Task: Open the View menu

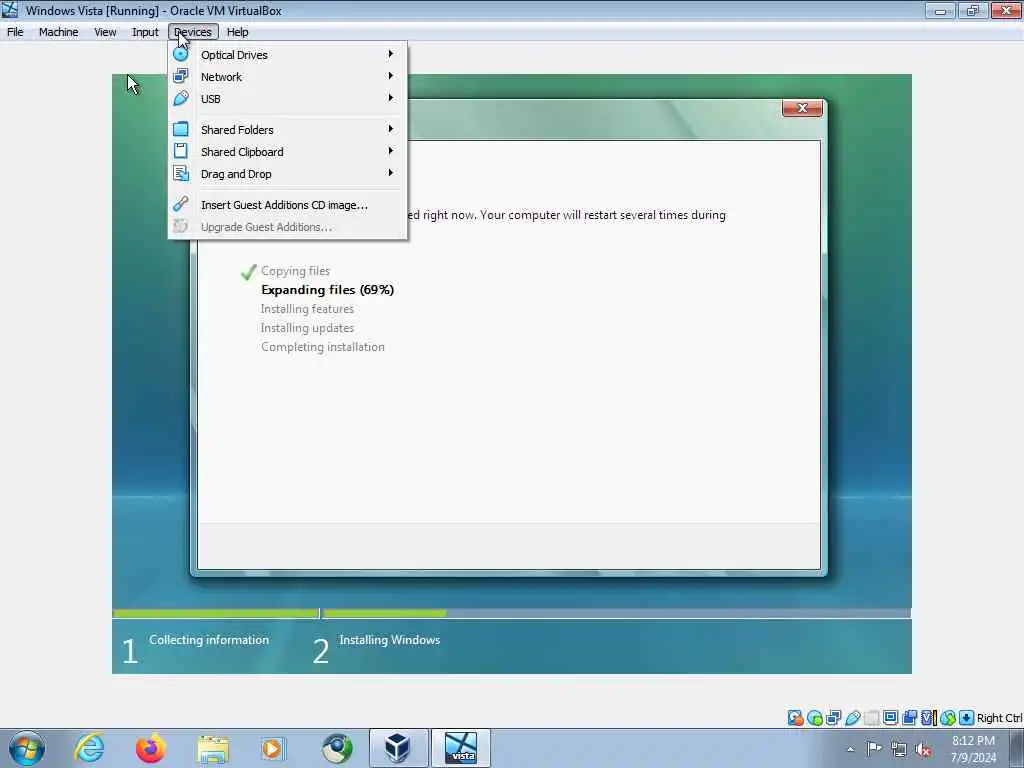Action: point(105,32)
